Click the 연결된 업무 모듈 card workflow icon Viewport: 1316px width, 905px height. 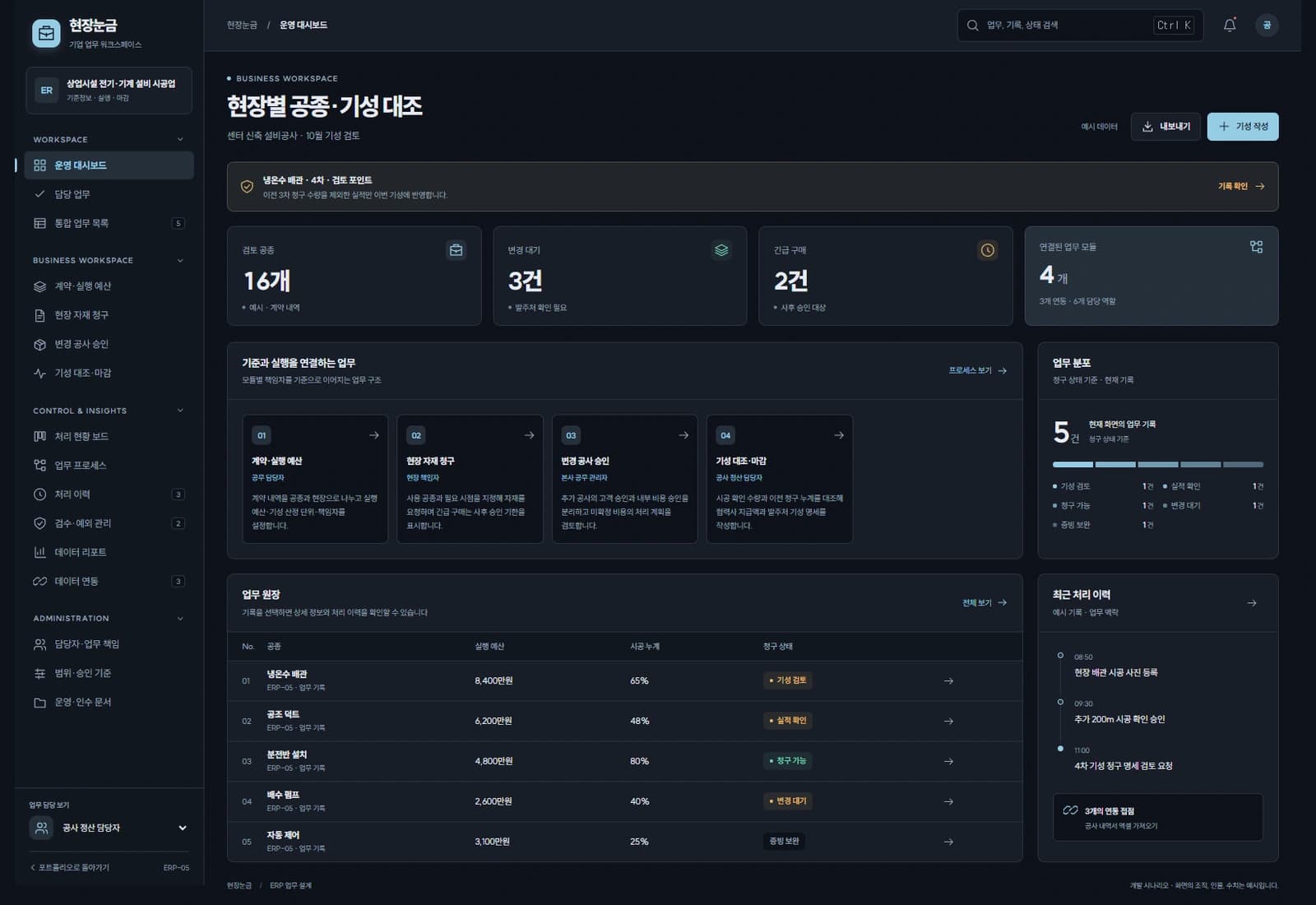(x=1256, y=247)
